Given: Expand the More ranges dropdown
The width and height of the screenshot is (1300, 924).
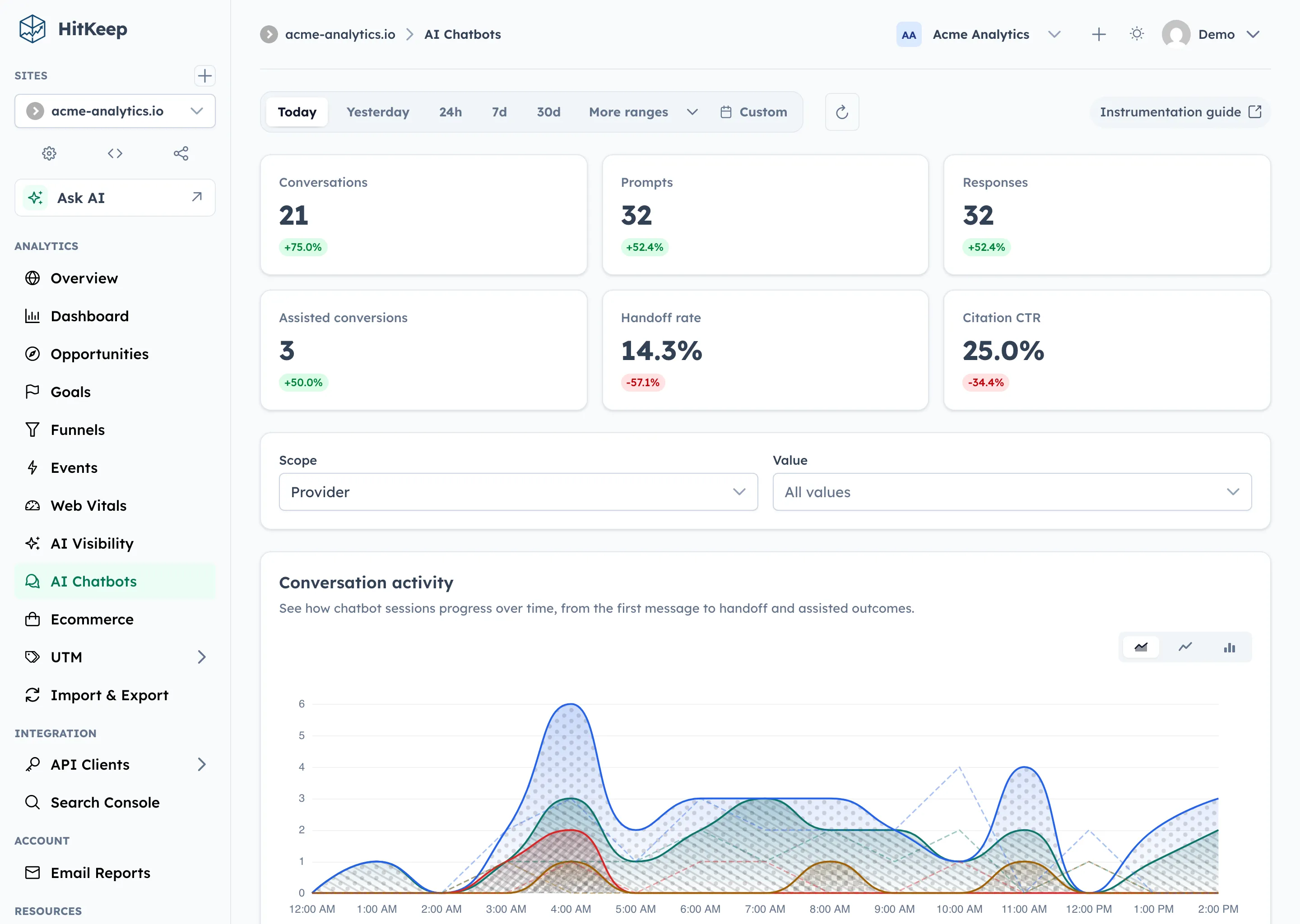Looking at the screenshot, I should (x=643, y=112).
